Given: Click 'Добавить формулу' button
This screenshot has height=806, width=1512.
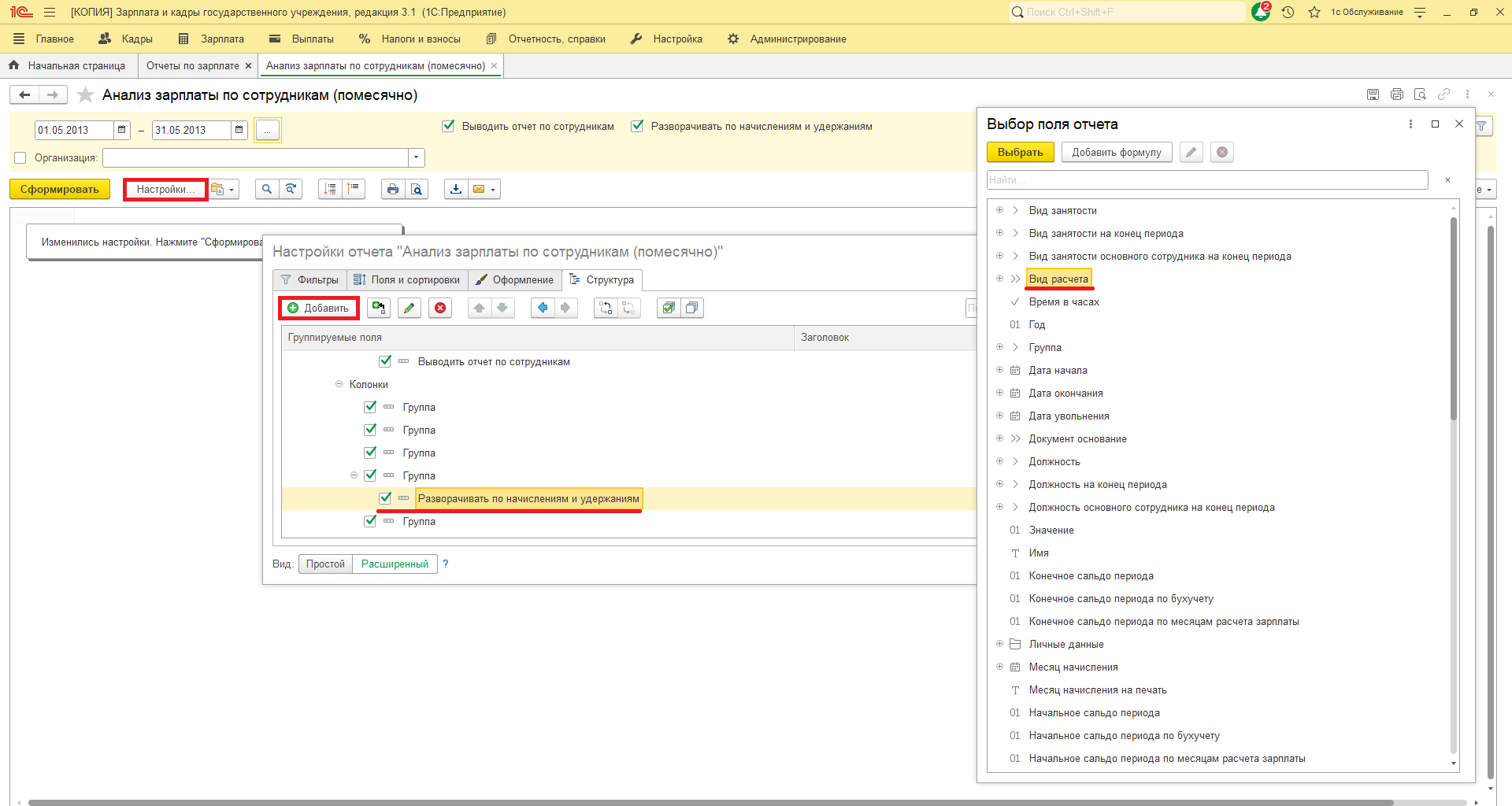Looking at the screenshot, I should click(1117, 153).
